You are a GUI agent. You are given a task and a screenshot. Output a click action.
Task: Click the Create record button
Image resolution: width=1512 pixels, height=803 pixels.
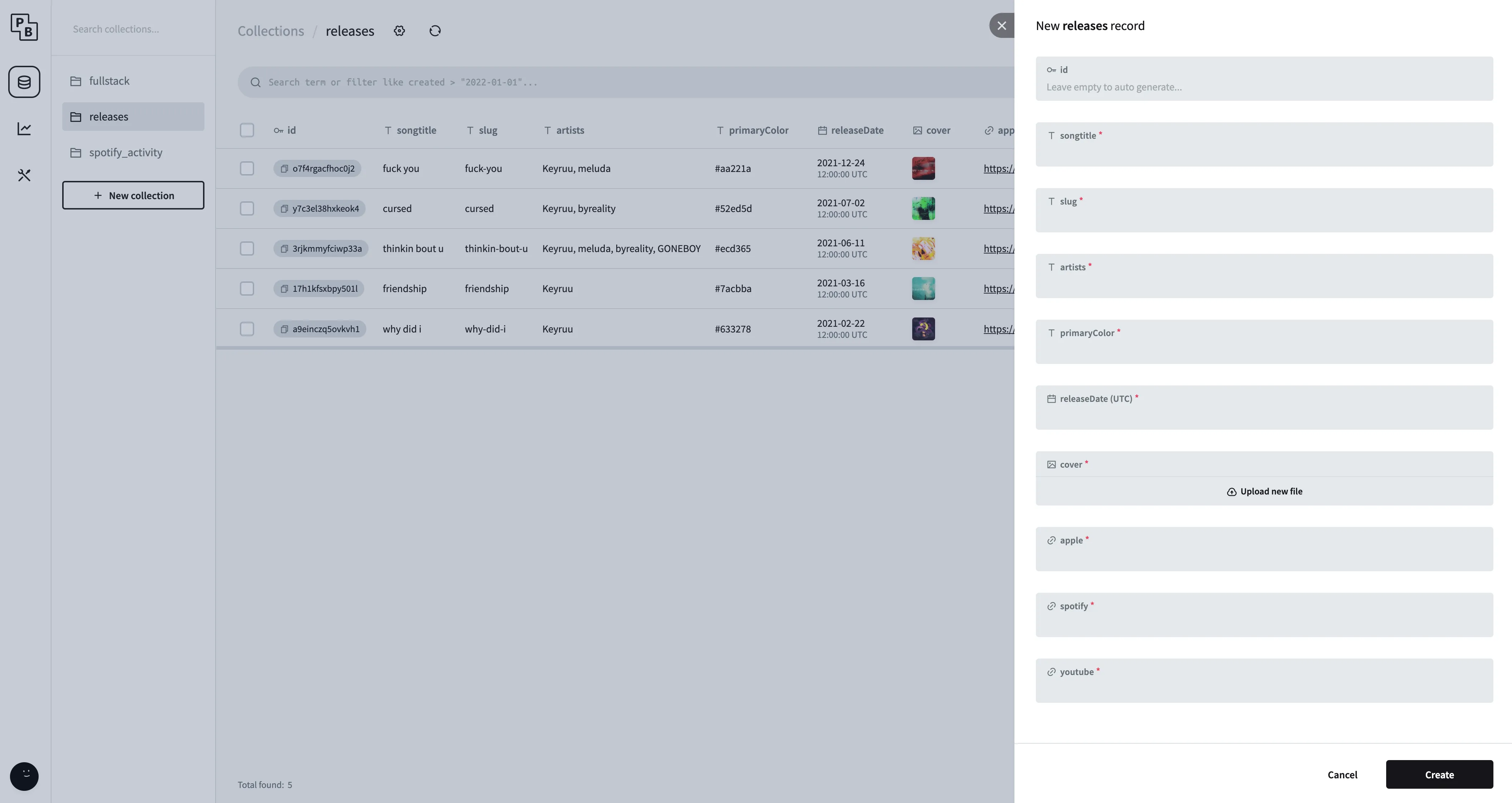click(x=1439, y=774)
